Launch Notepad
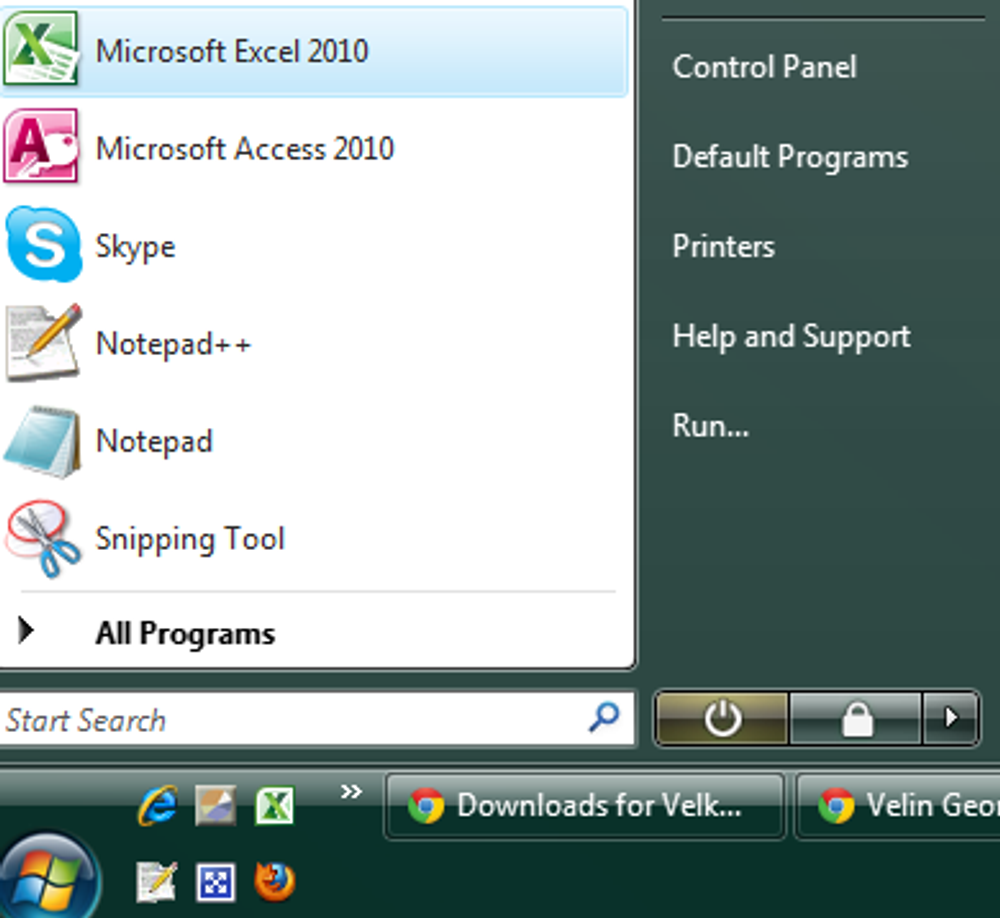 point(154,441)
